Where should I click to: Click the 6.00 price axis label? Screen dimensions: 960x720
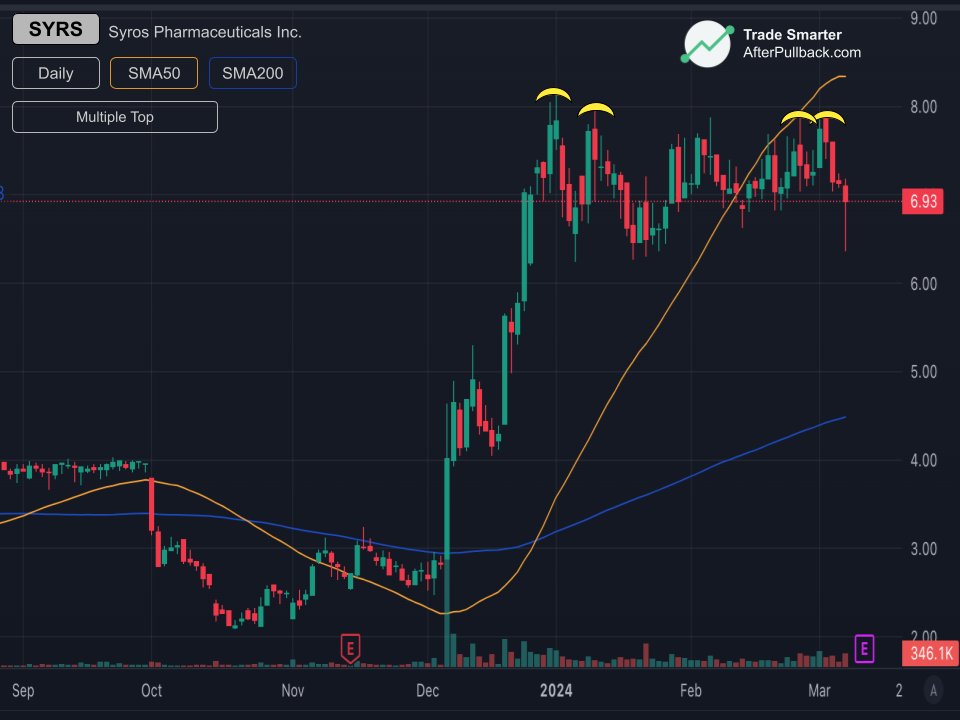pyautogui.click(x=923, y=284)
